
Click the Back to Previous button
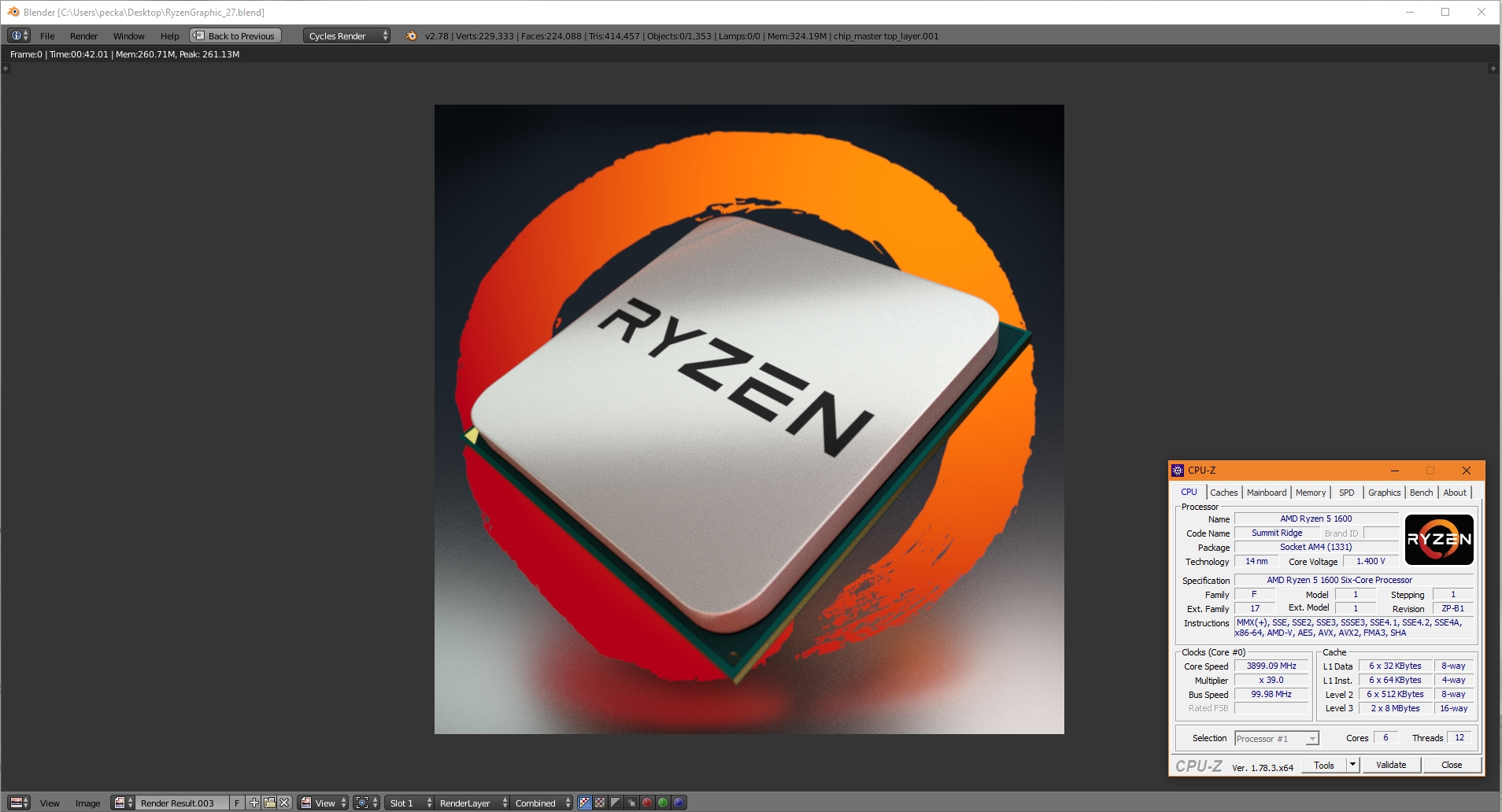235,35
